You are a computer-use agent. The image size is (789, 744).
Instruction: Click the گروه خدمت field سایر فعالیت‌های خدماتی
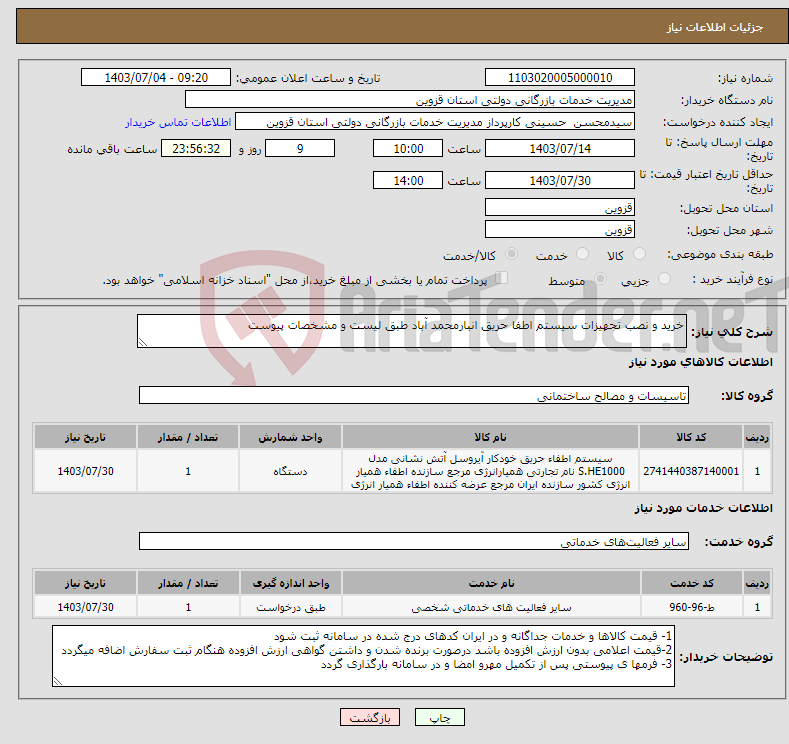pyautogui.click(x=414, y=541)
